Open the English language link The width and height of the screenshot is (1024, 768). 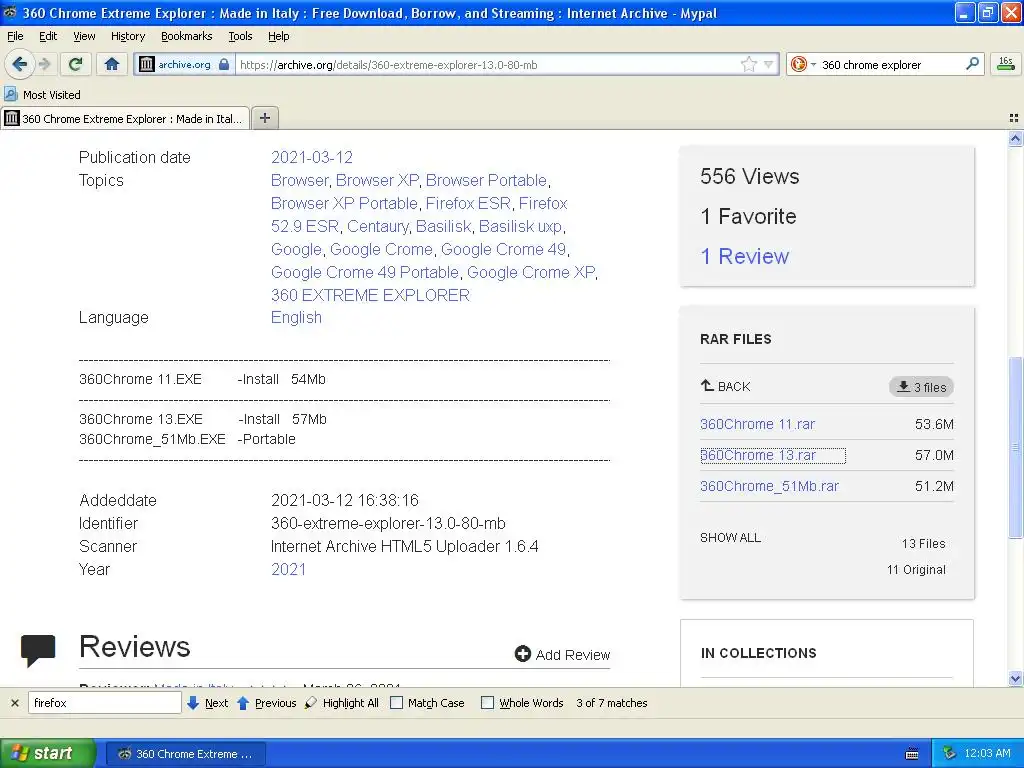pyautogui.click(x=296, y=317)
